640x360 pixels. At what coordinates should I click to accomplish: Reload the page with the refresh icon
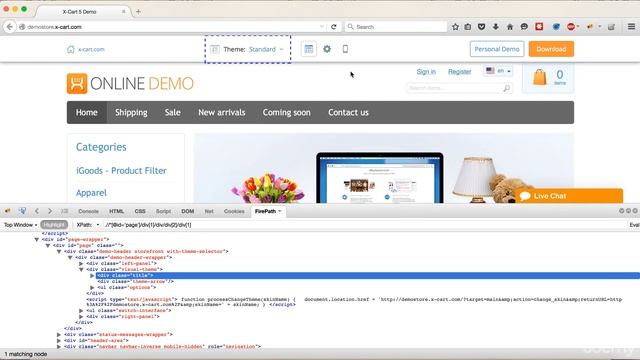click(333, 27)
